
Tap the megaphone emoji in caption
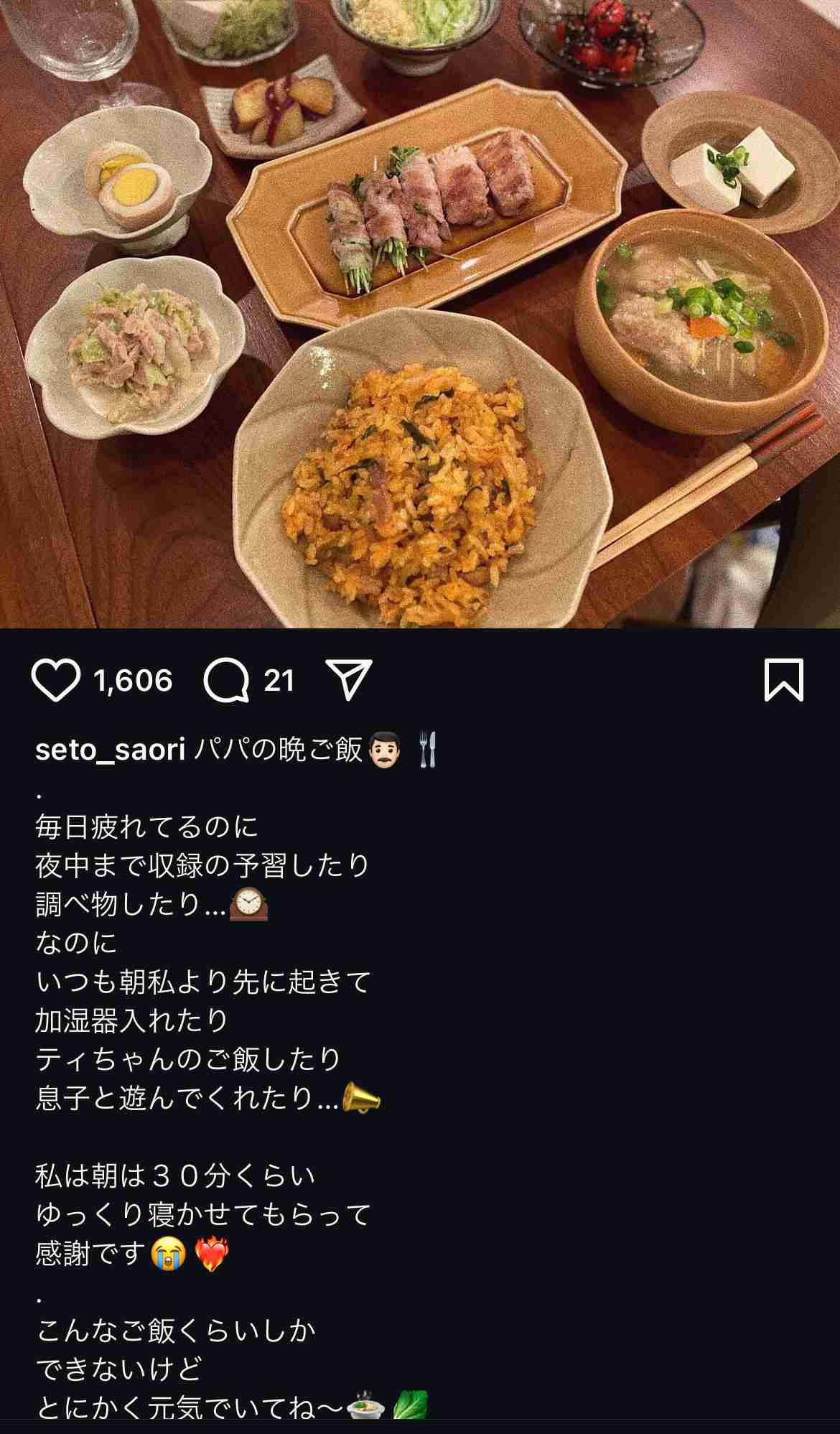(361, 1098)
